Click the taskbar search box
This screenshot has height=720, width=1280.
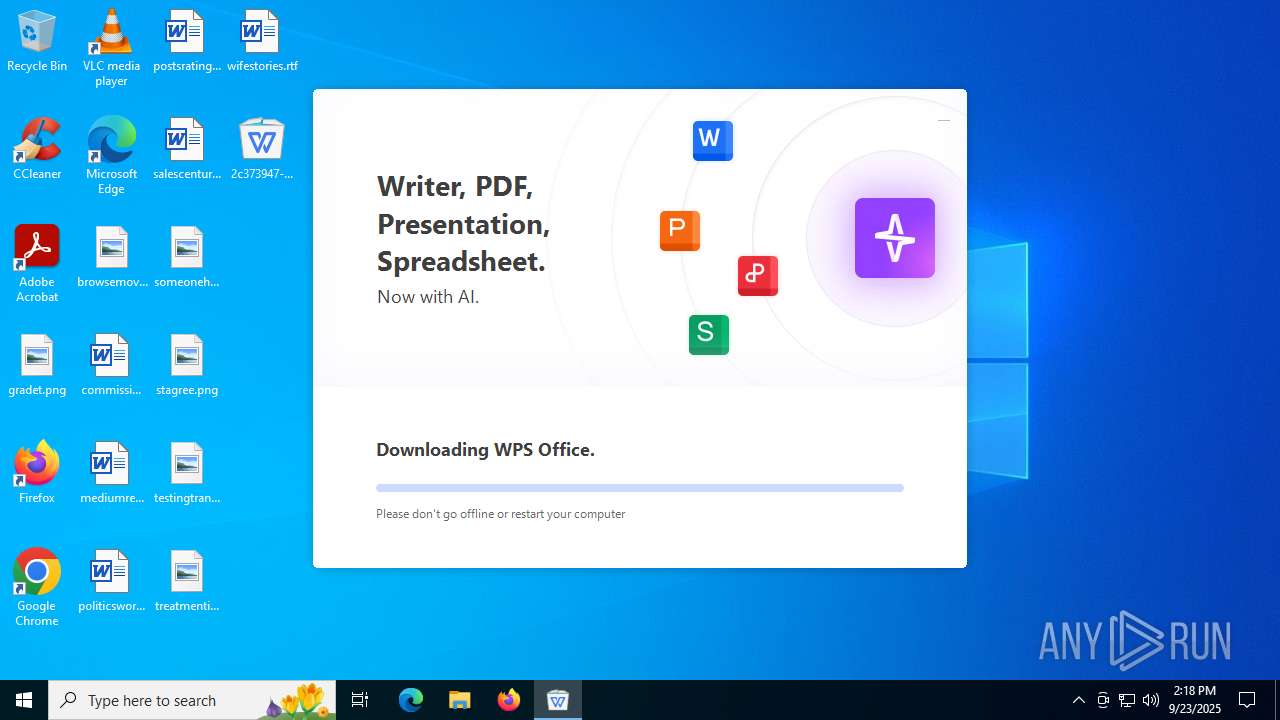point(192,700)
